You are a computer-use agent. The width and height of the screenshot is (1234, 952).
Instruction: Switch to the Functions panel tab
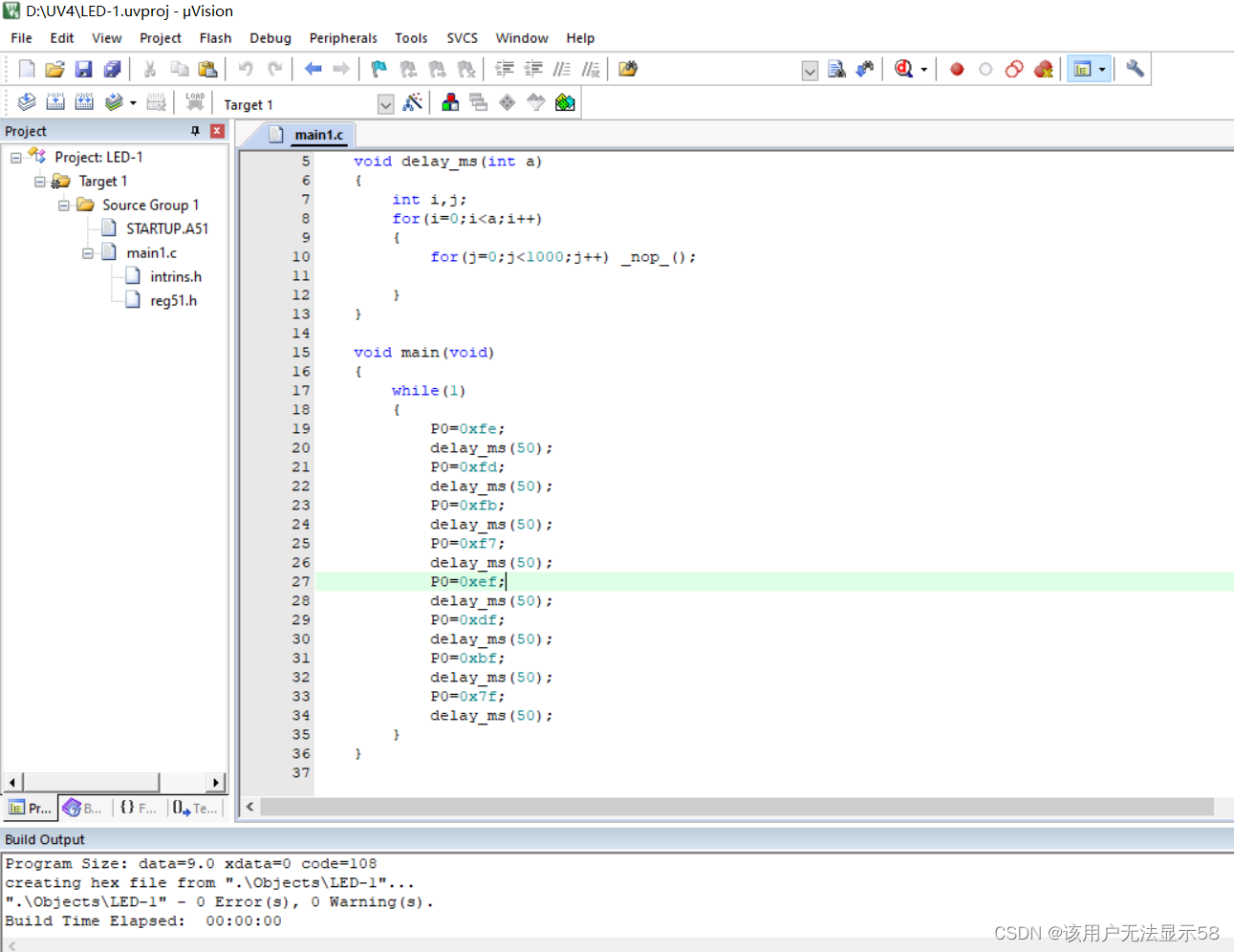click(139, 808)
